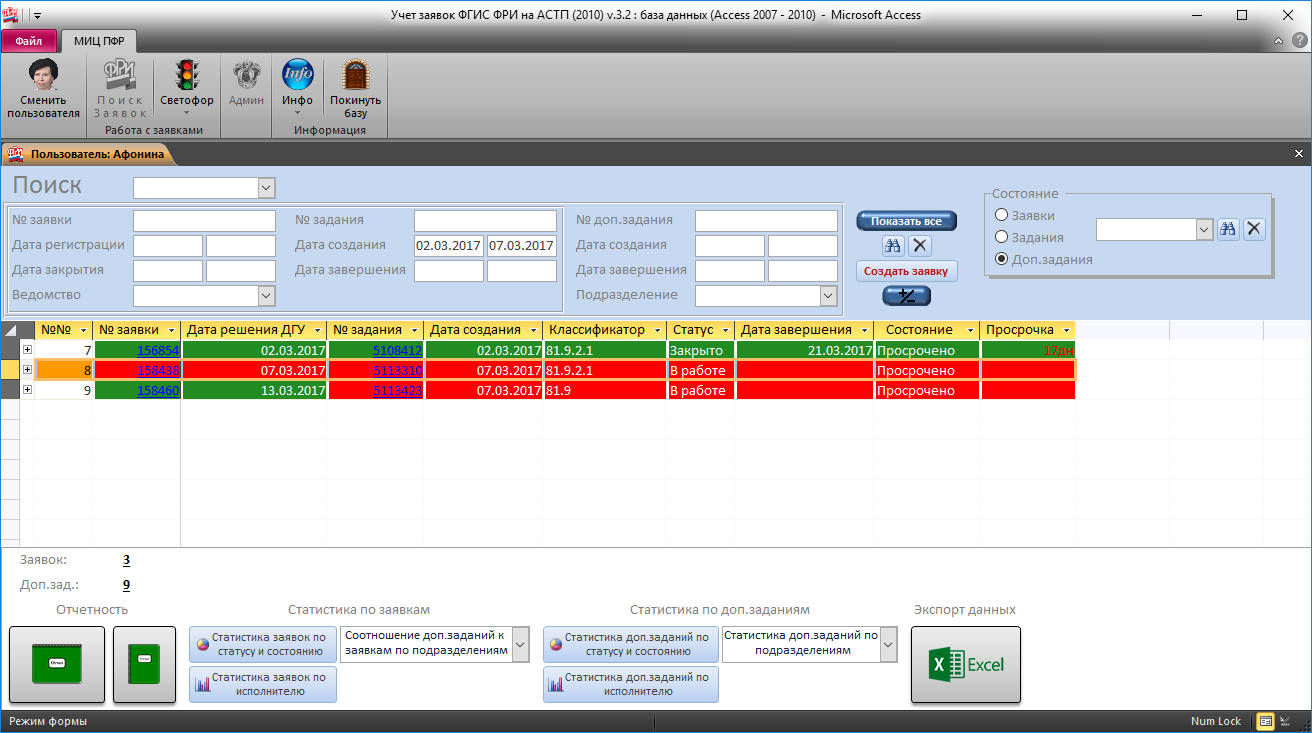1312x733 pixels.
Task: Open request link 158460
Action: tap(159, 391)
